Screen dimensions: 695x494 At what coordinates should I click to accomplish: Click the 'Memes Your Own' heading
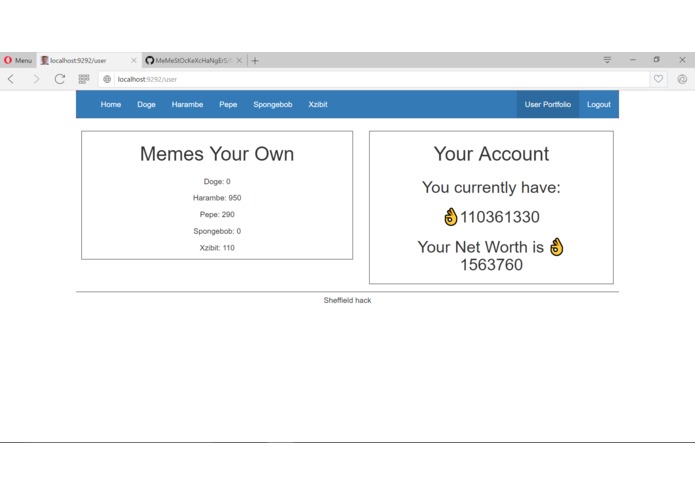click(x=217, y=154)
